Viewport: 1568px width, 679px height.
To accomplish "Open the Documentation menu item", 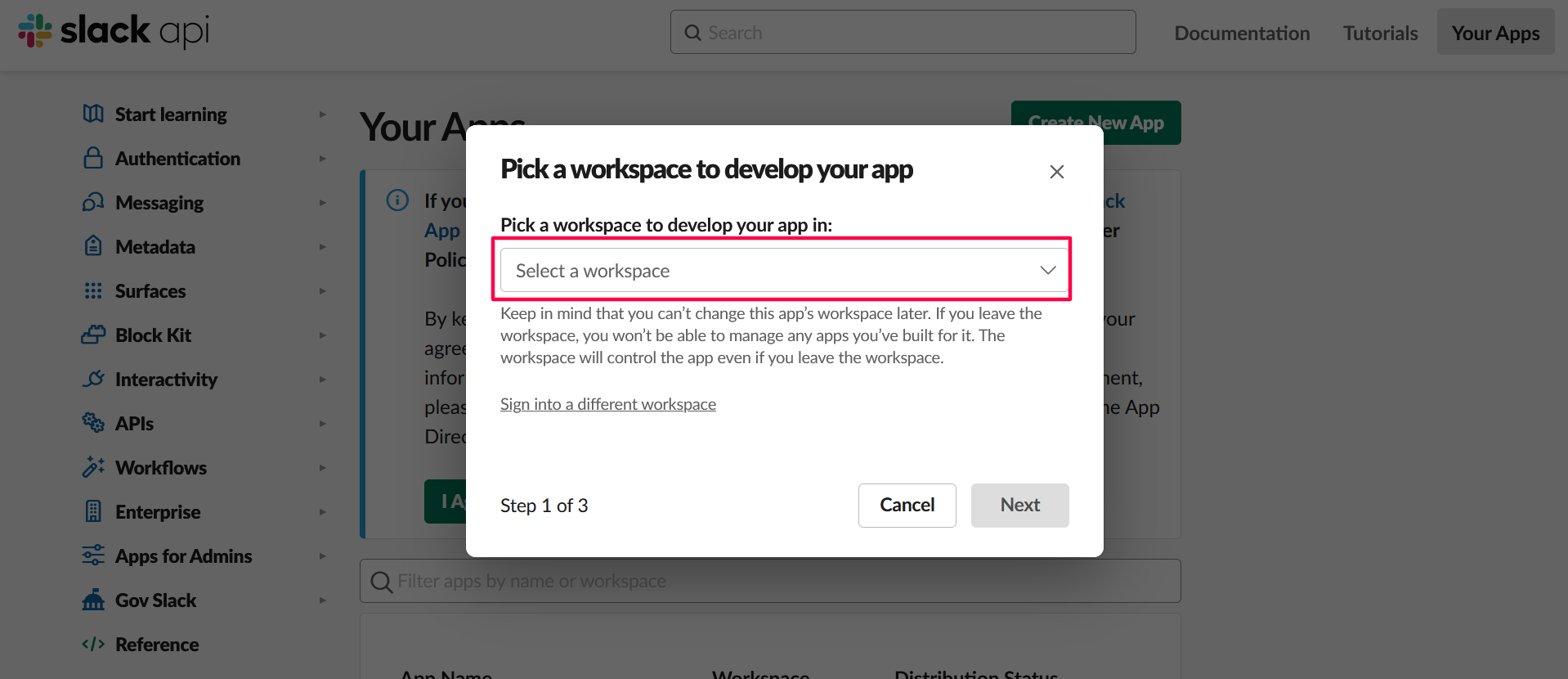I will pyautogui.click(x=1241, y=33).
